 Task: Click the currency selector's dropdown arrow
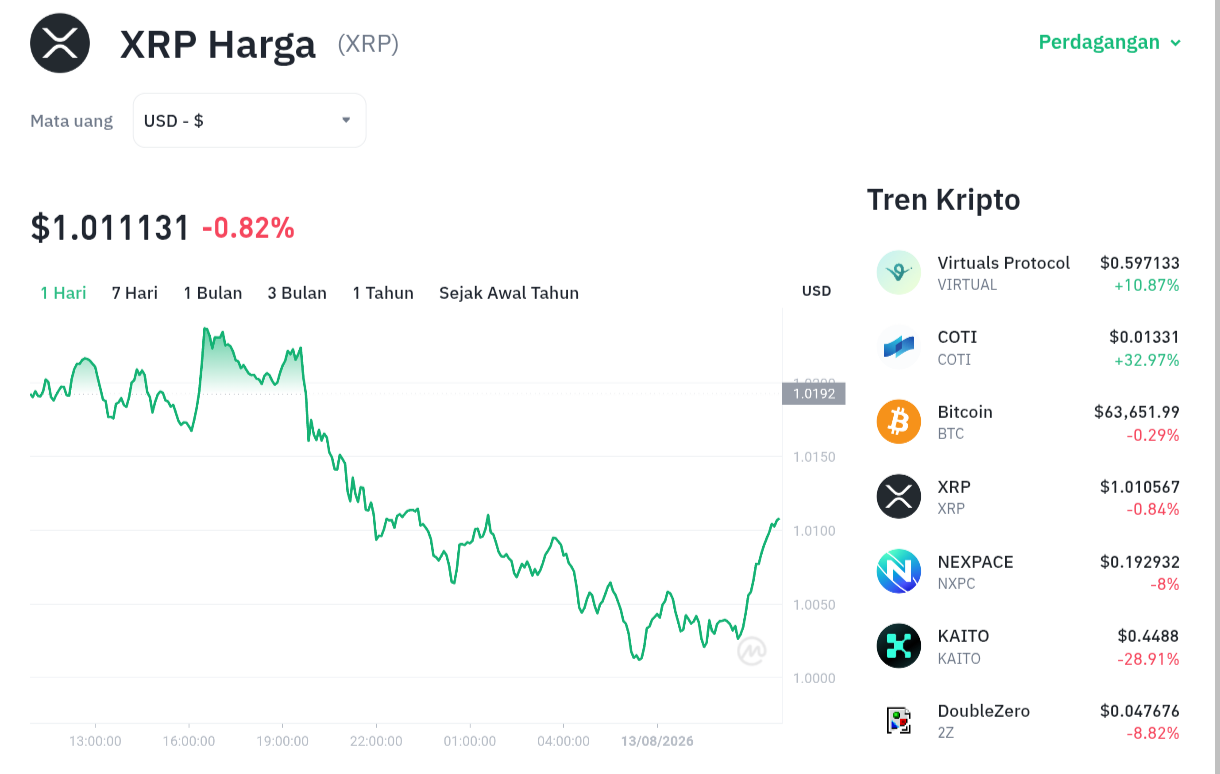tap(346, 120)
